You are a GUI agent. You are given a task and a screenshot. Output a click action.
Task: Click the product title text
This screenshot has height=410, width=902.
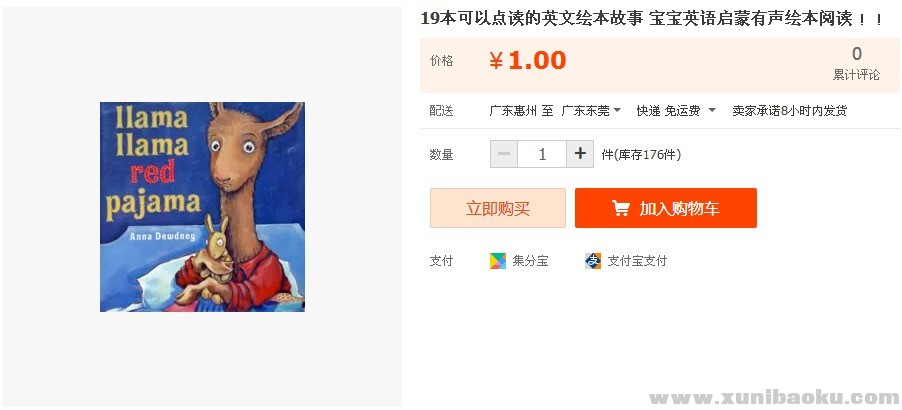coord(652,18)
